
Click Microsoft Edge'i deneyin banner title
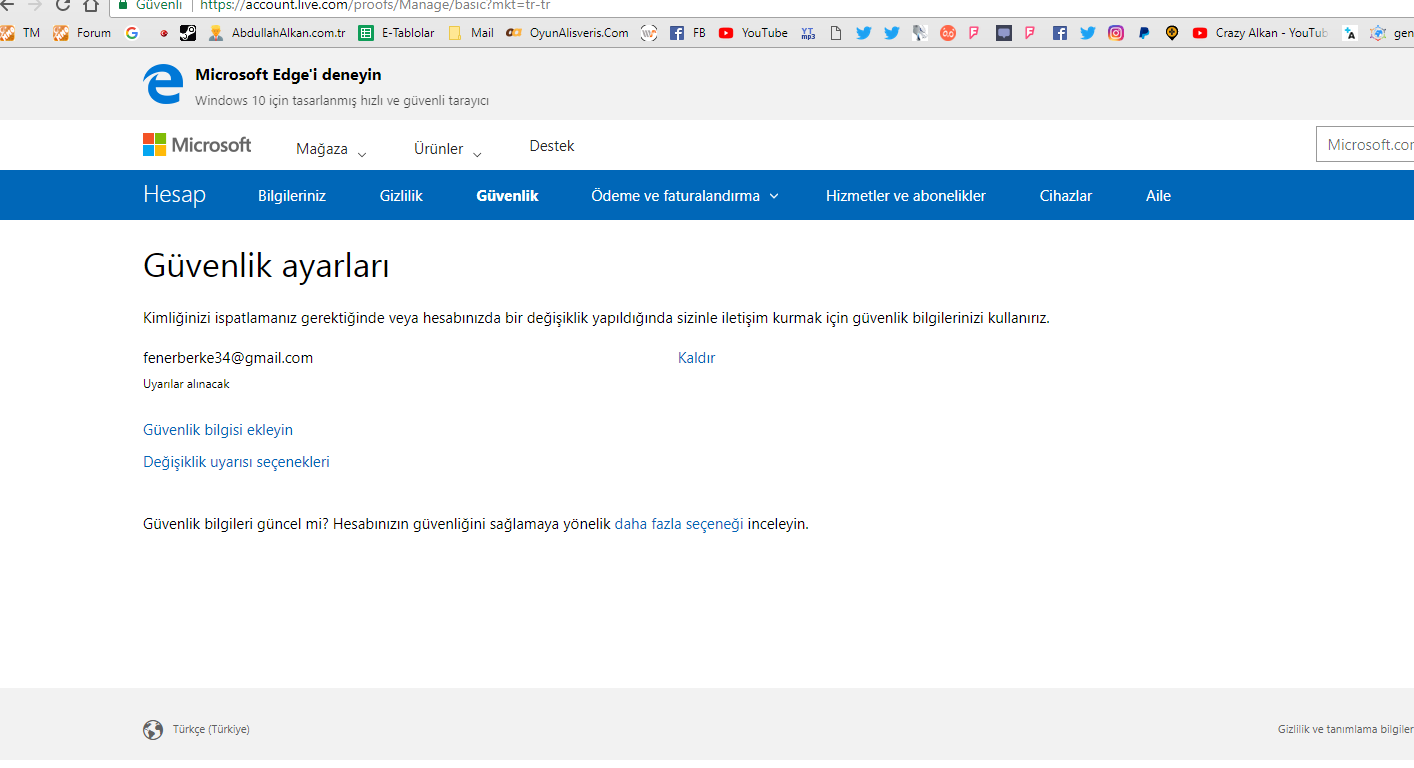[x=288, y=75]
